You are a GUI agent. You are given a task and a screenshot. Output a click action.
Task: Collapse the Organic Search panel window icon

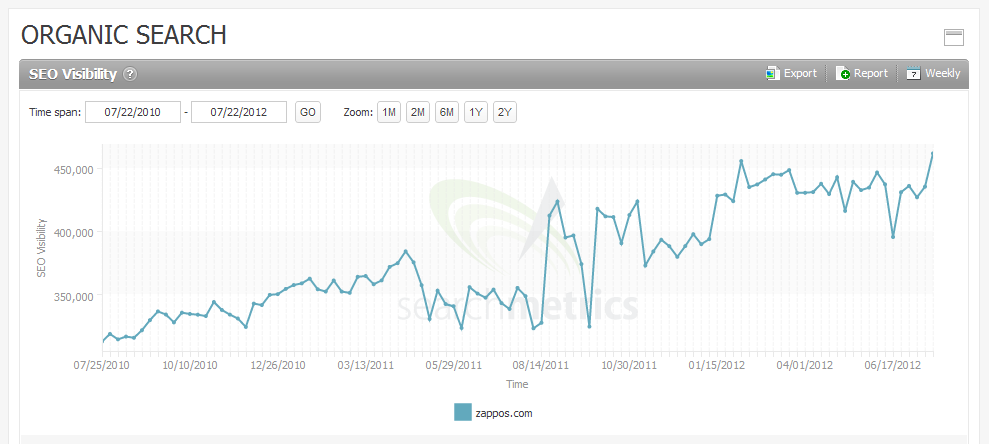click(x=953, y=38)
